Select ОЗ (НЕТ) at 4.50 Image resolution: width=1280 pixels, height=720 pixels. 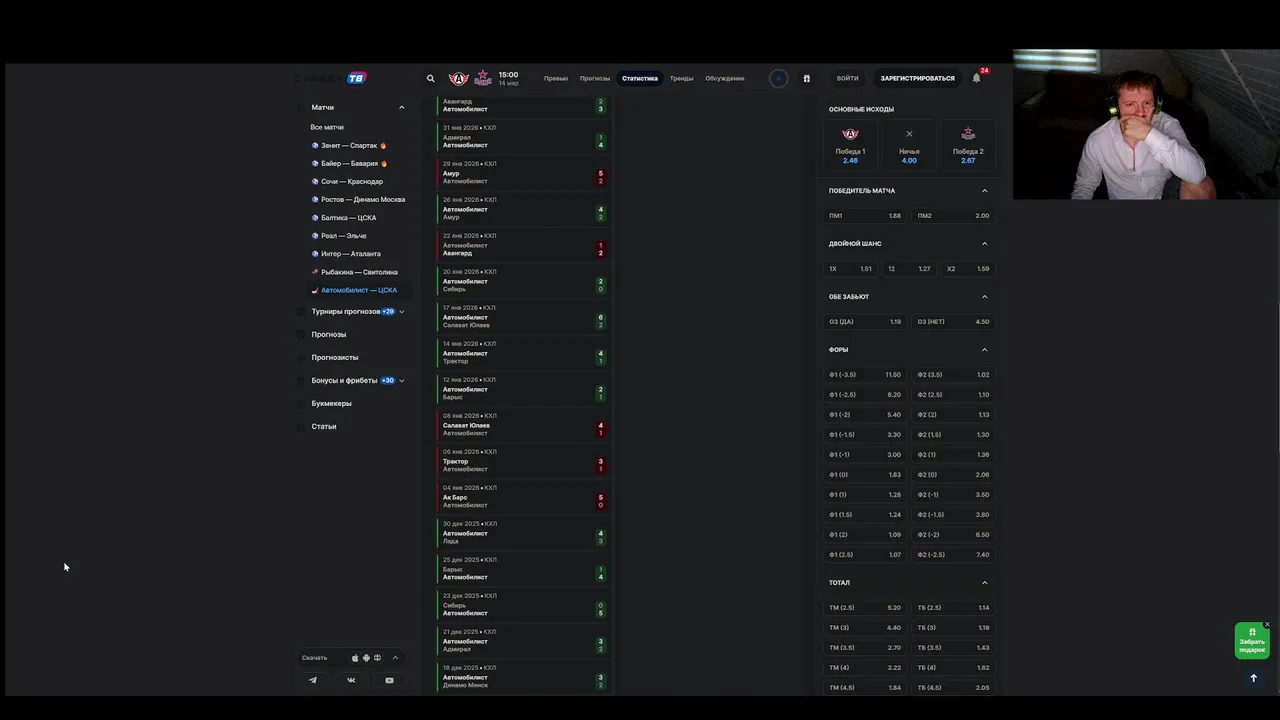point(954,321)
